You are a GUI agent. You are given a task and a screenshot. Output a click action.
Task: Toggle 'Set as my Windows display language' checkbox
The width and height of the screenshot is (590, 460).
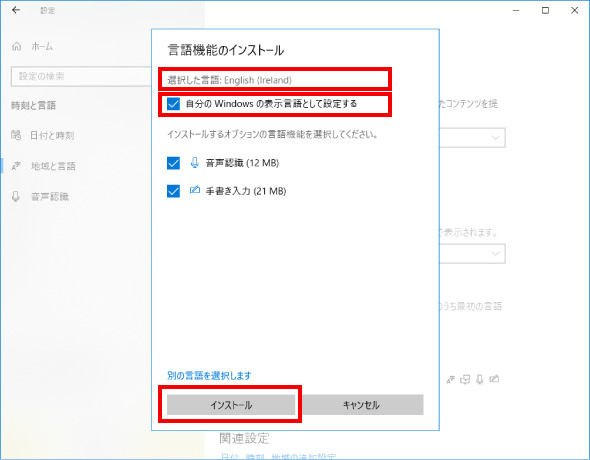(x=173, y=103)
